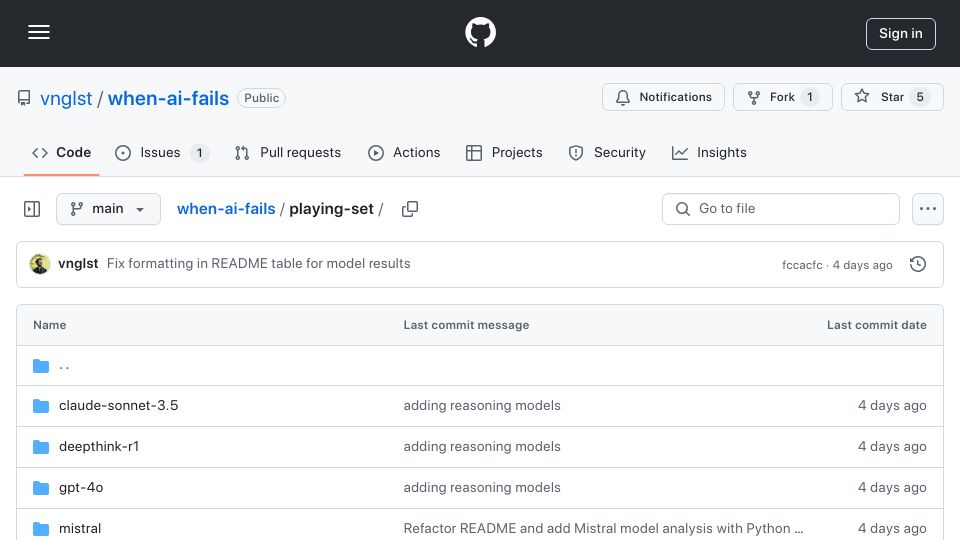
Task: Click the star count badge 5
Action: [920, 97]
